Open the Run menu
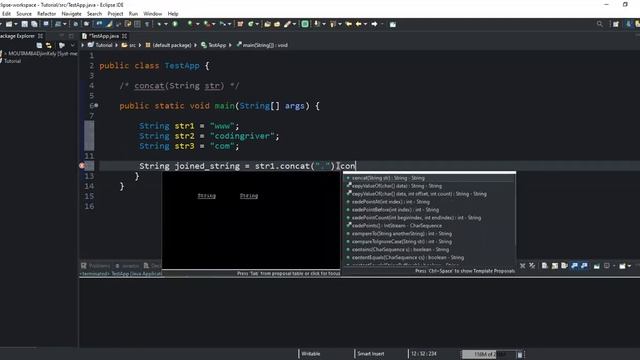640x360 pixels. (x=133, y=14)
